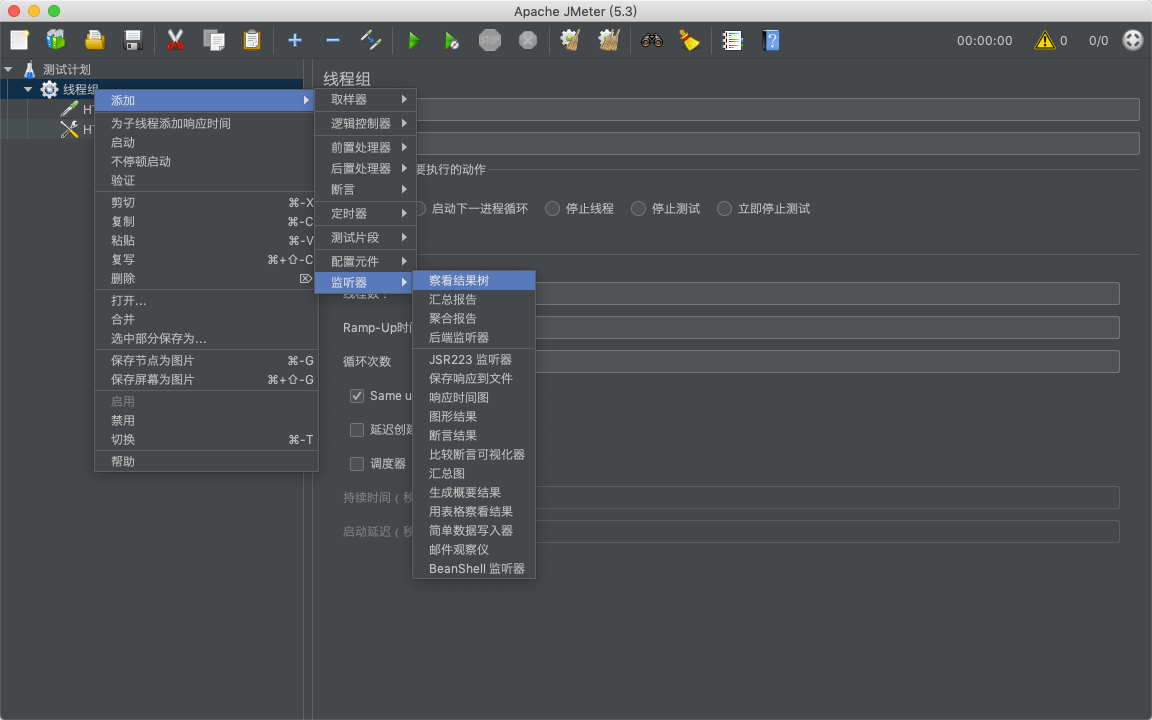1152x720 pixels.
Task: Open Search with binoculars icon
Action: tap(652, 40)
